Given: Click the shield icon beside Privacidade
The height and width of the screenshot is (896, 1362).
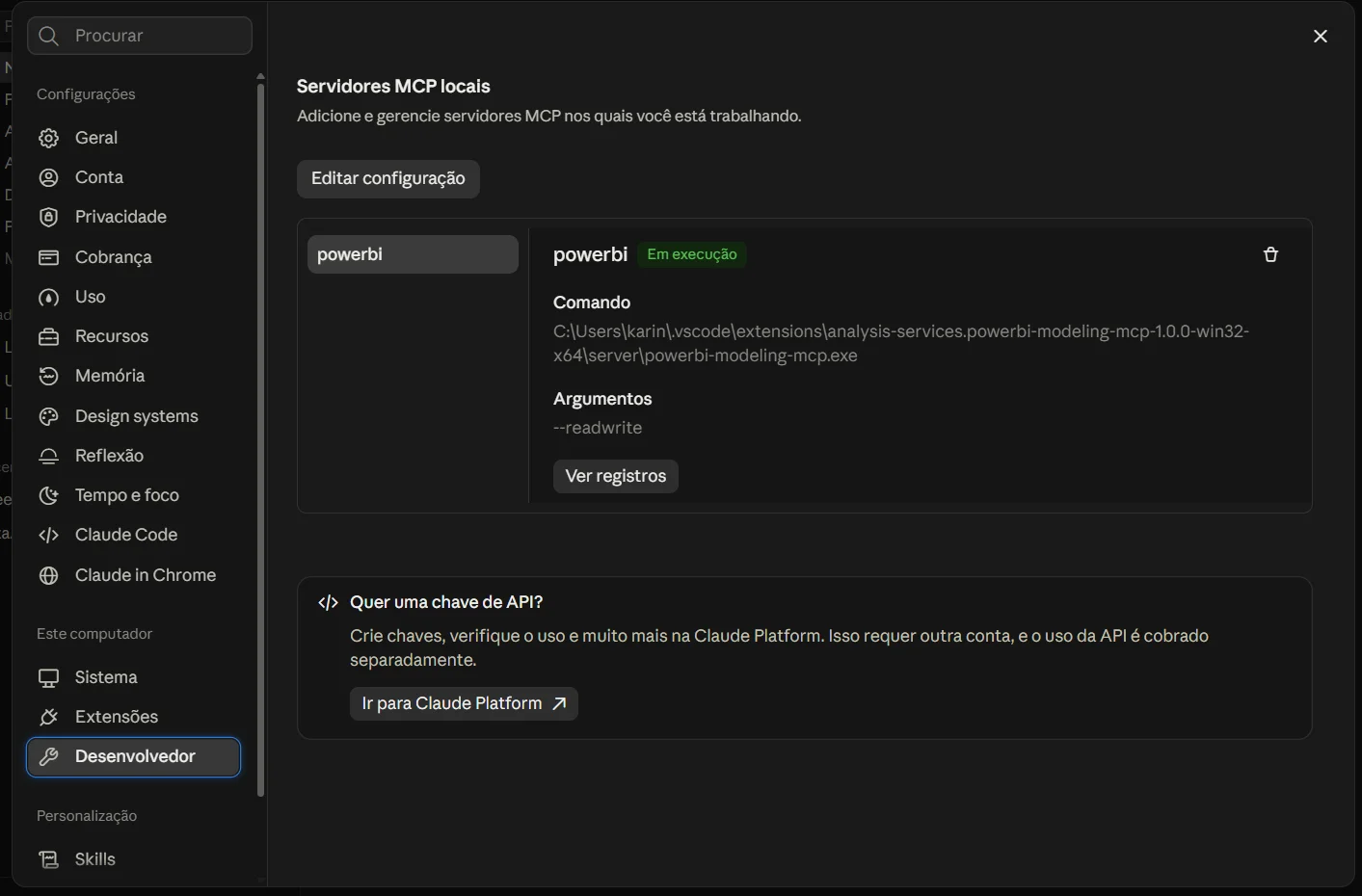Looking at the screenshot, I should [x=48, y=217].
